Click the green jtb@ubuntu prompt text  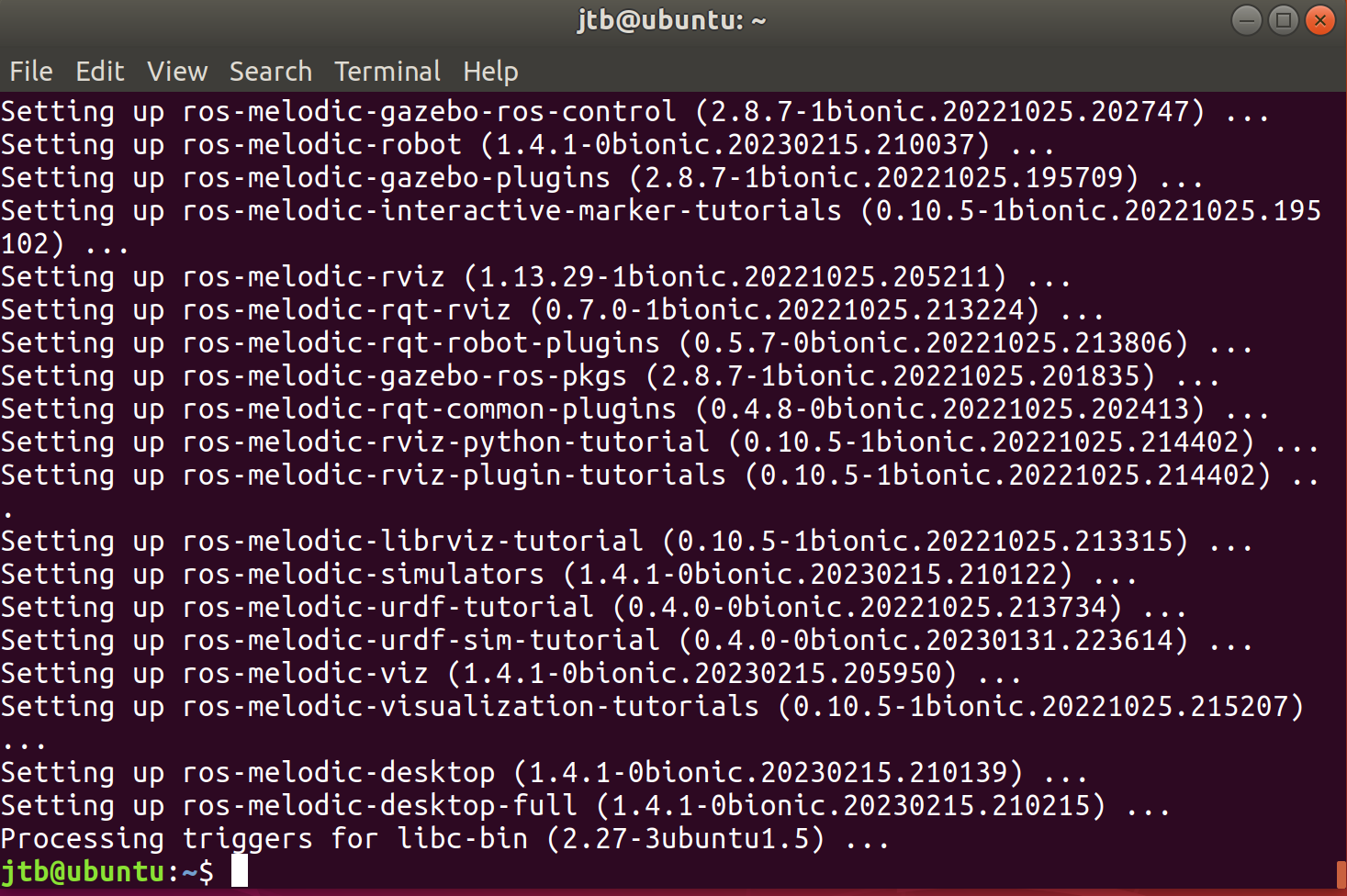point(84,871)
